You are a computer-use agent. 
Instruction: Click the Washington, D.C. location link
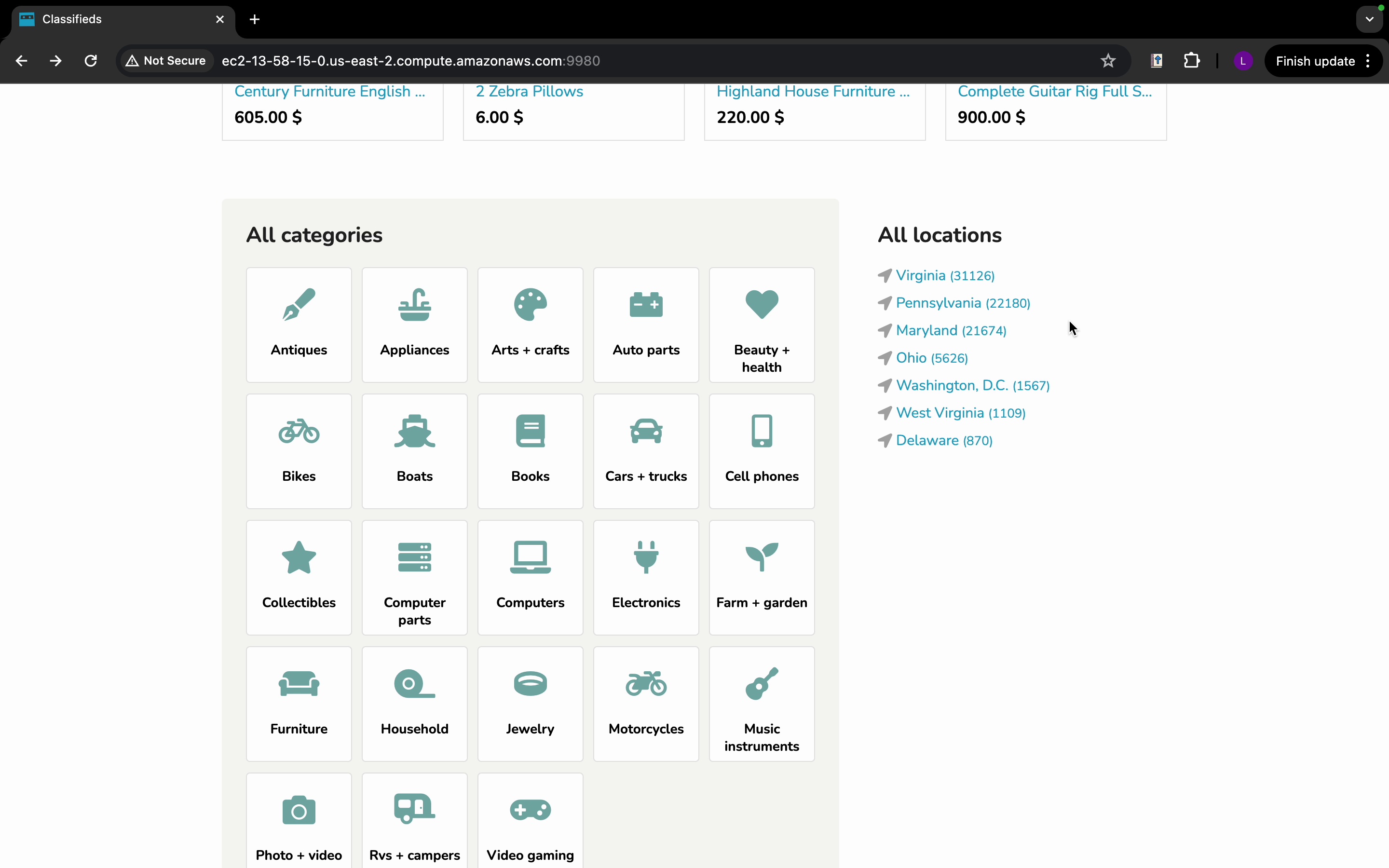tap(952, 385)
